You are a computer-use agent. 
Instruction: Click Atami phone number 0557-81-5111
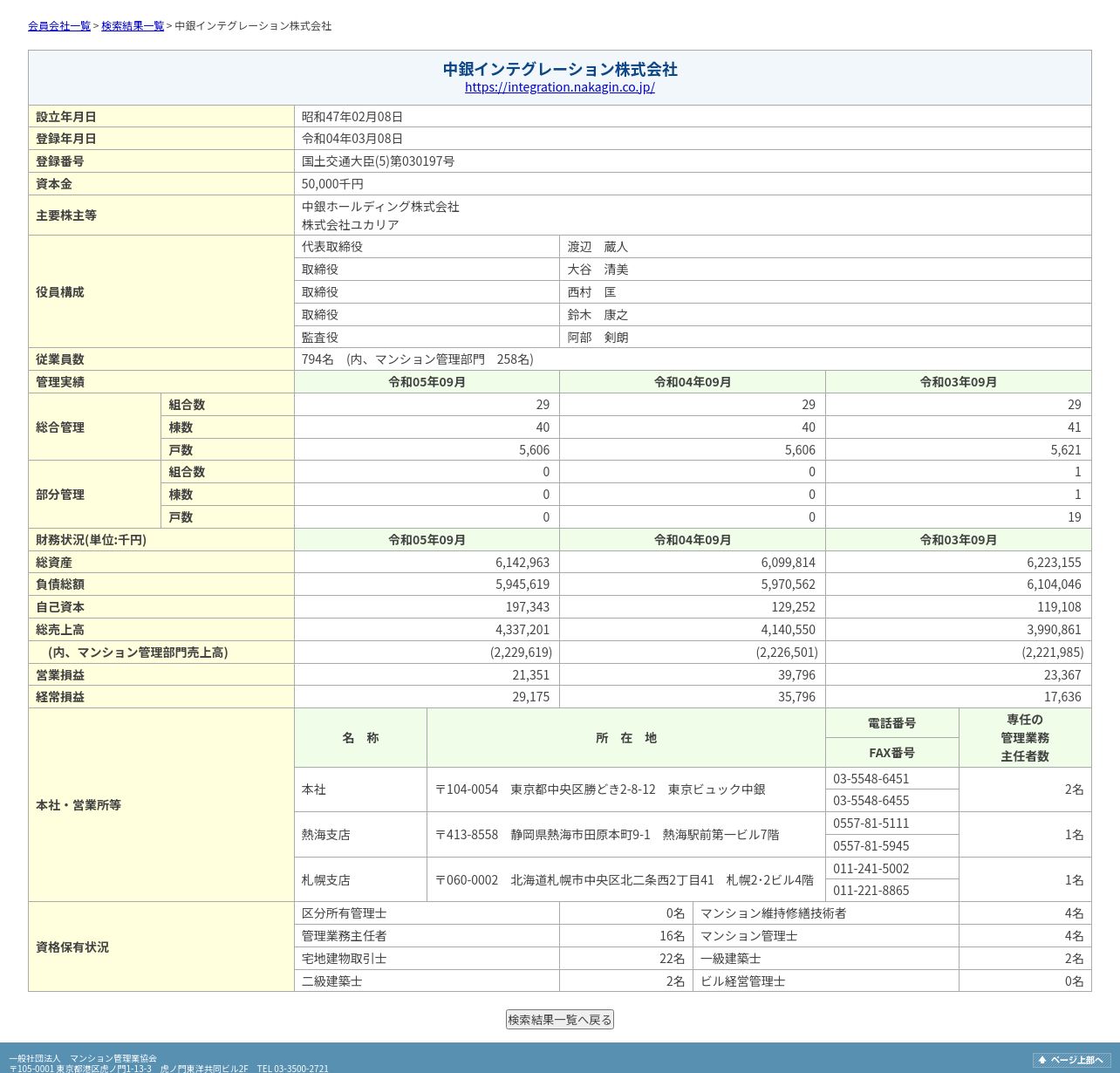point(871,824)
